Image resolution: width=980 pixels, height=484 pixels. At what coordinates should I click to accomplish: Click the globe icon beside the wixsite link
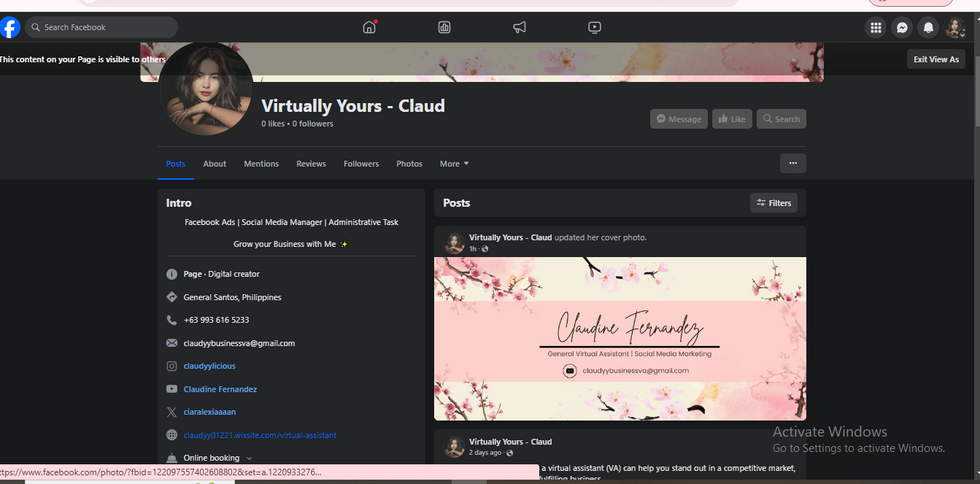point(172,435)
